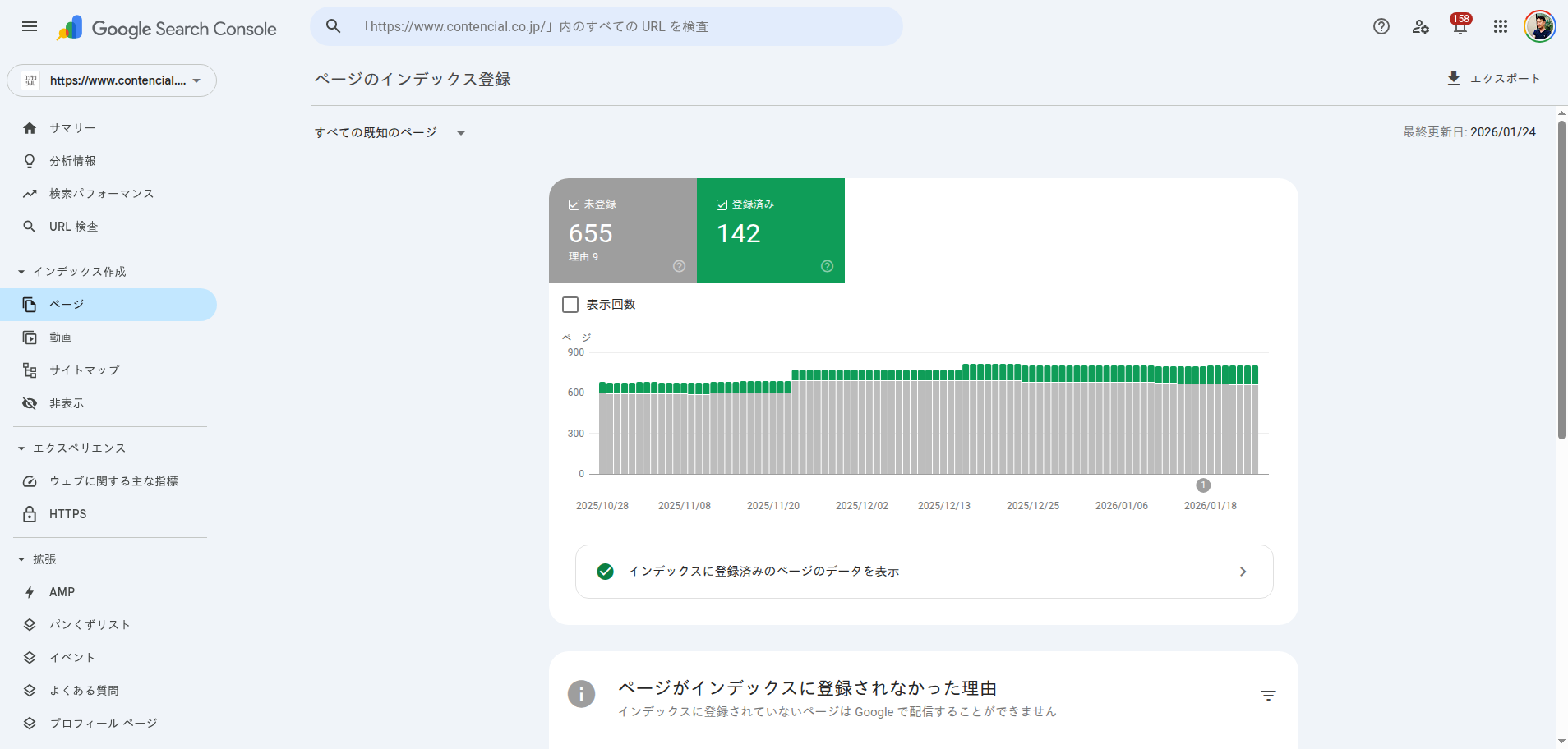
Task: Open the ページ report in the sidebar
Action: point(65,304)
